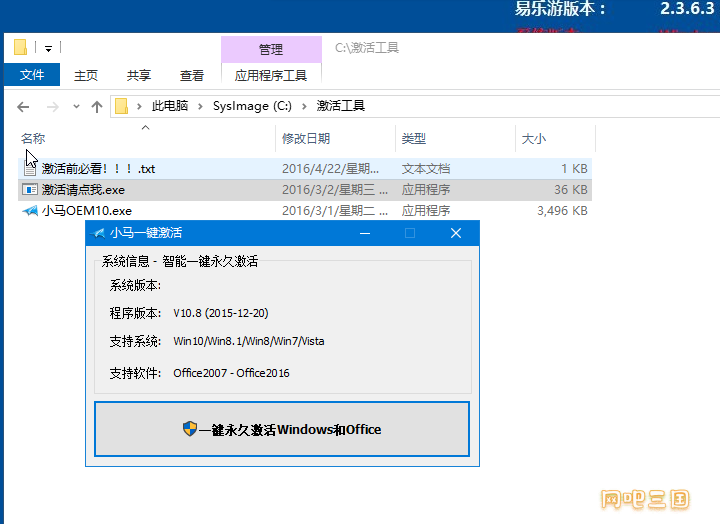The width and height of the screenshot is (720, 524).
Task: Sort files by 名称 column header
Action: pos(33,138)
